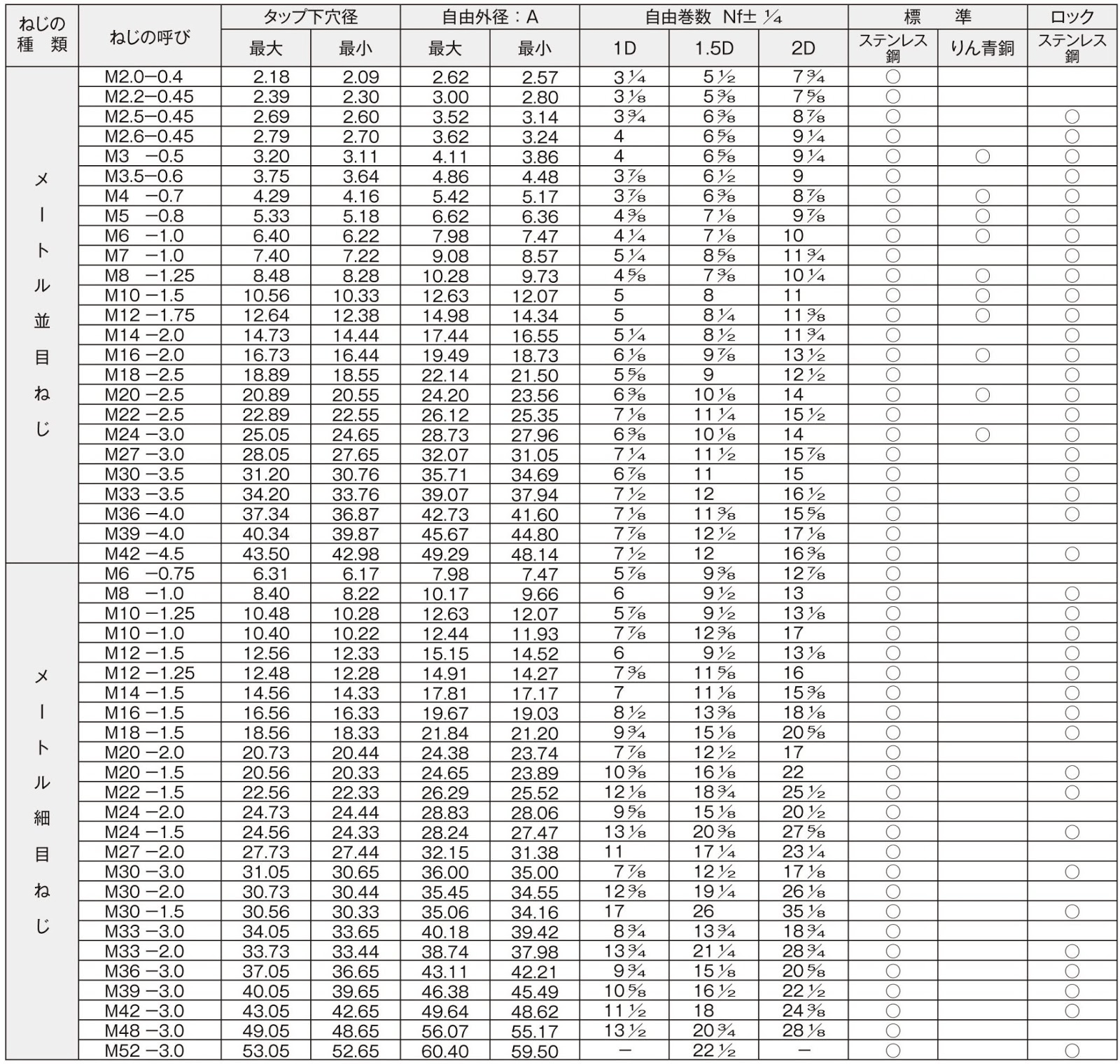Select the M39 −3.0 row label

143,992
